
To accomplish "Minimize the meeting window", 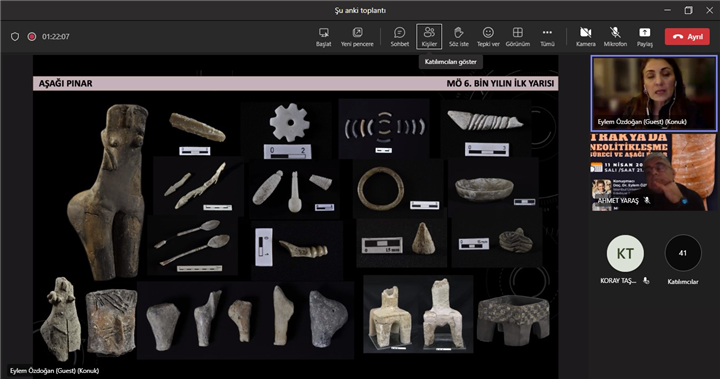I will pos(667,10).
